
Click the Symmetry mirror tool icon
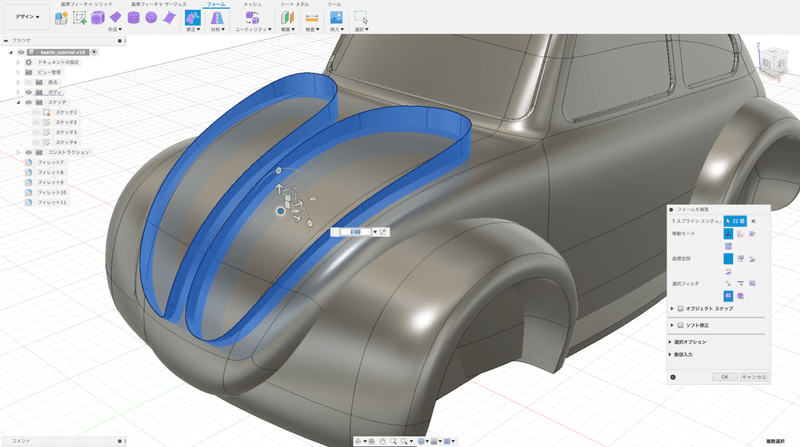pos(217,18)
